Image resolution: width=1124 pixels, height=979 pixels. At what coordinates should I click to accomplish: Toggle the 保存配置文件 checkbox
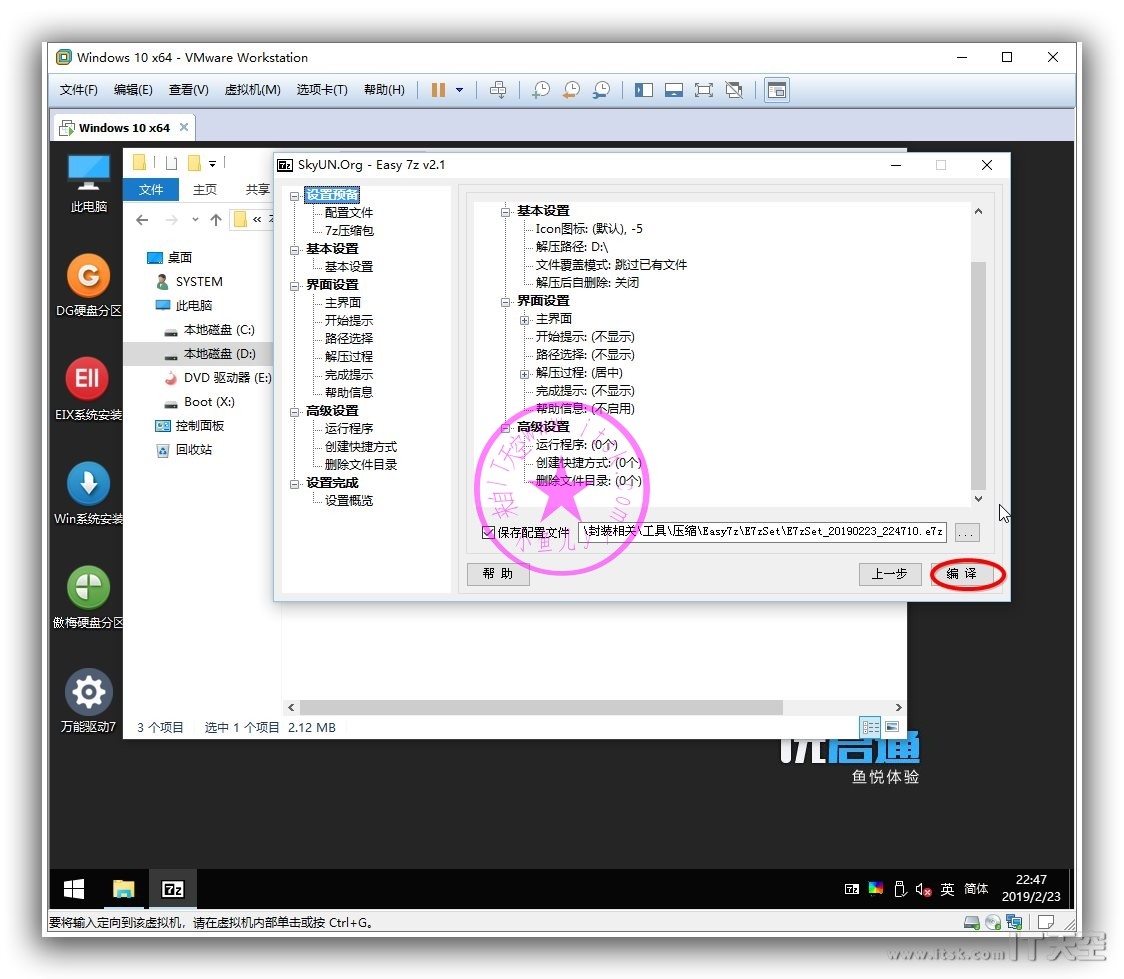coord(488,532)
